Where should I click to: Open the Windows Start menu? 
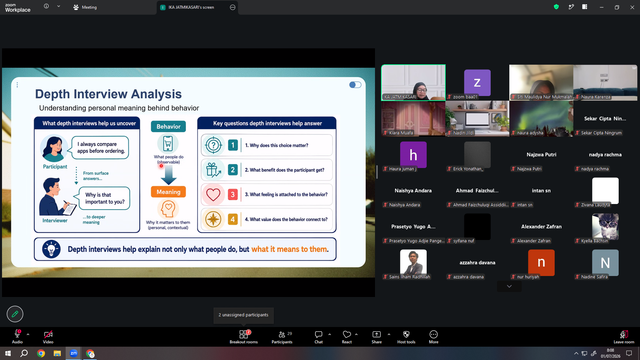8,353
